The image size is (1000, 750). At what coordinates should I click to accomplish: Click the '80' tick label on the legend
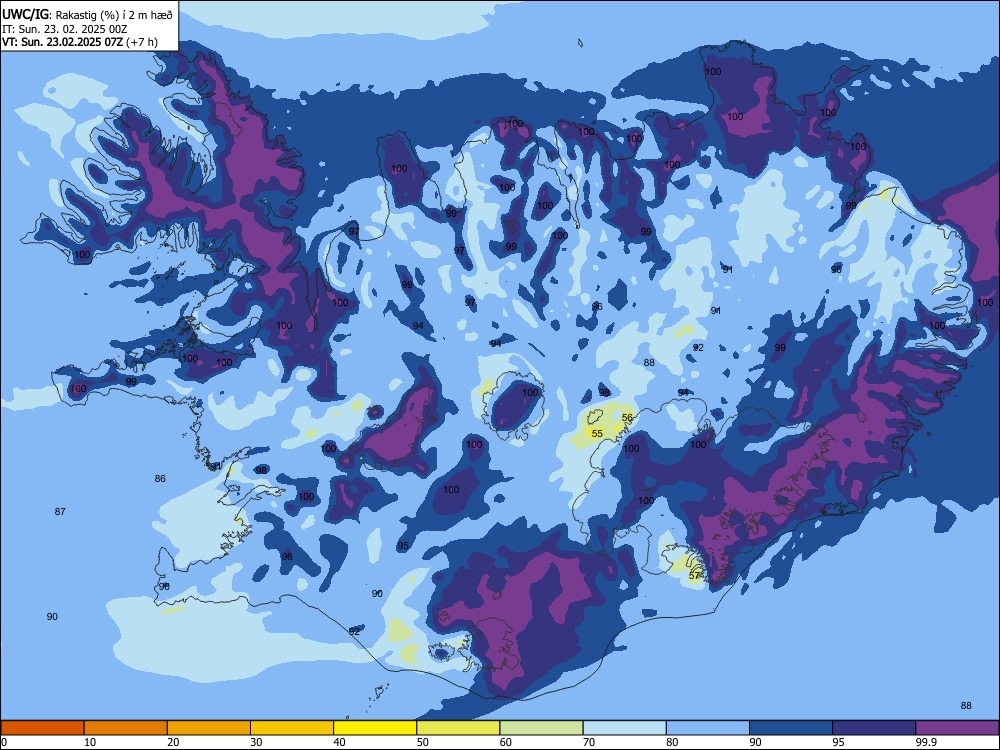tap(672, 742)
